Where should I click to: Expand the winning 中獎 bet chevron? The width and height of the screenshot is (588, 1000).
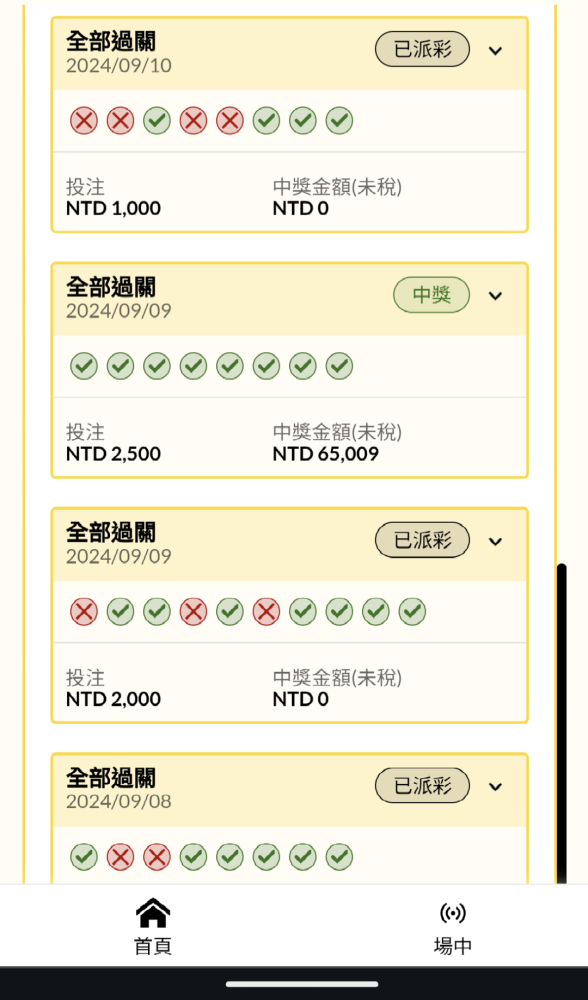(496, 295)
